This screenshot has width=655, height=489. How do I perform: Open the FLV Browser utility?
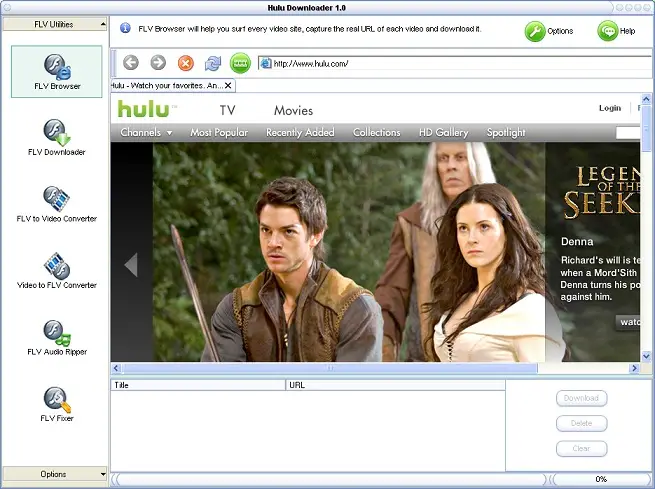[x=57, y=71]
